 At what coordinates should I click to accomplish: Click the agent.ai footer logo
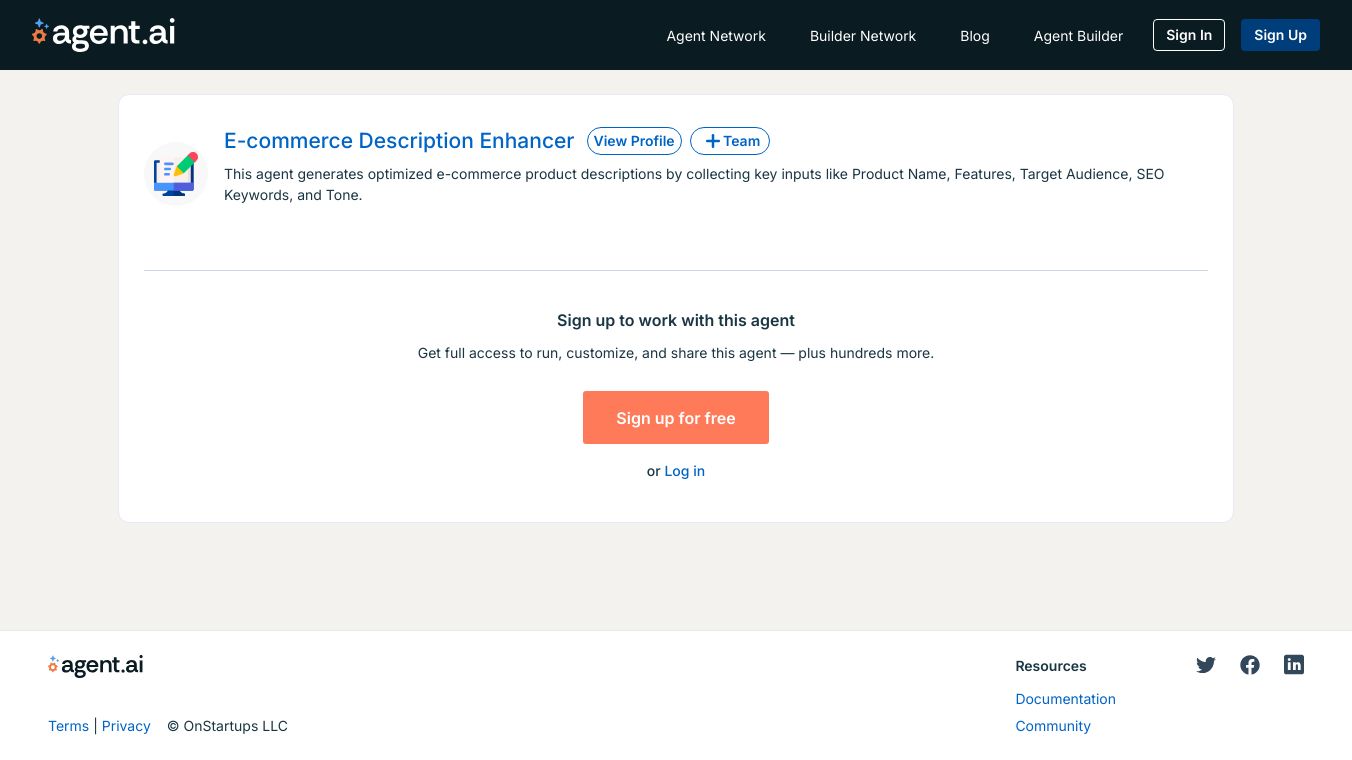pos(96,665)
